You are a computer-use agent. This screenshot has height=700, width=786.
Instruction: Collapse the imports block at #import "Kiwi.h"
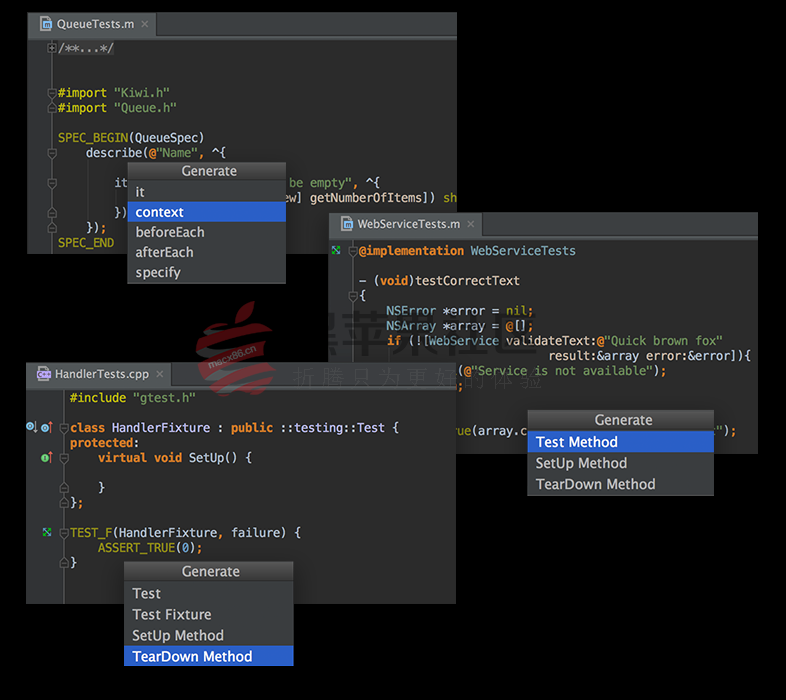coord(52,93)
